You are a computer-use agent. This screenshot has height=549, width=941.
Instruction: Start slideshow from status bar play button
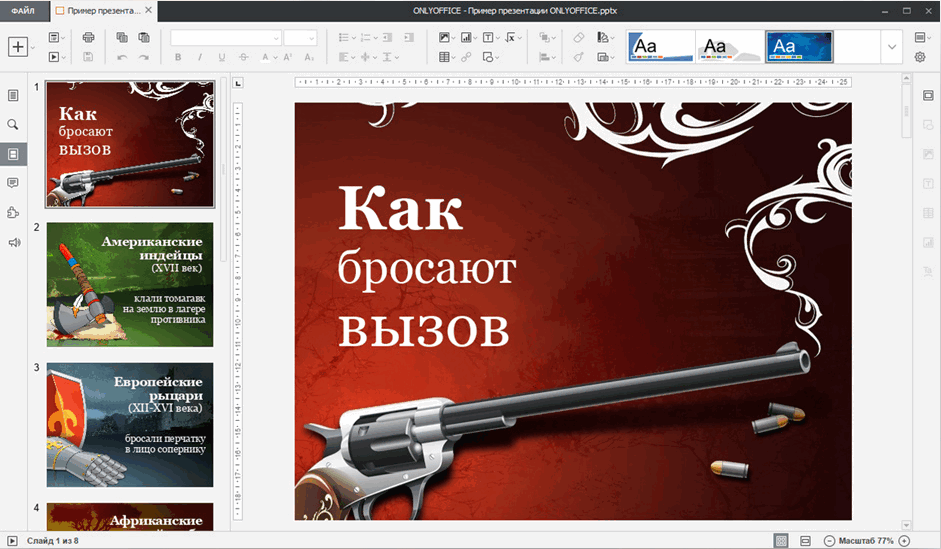click(x=12, y=541)
